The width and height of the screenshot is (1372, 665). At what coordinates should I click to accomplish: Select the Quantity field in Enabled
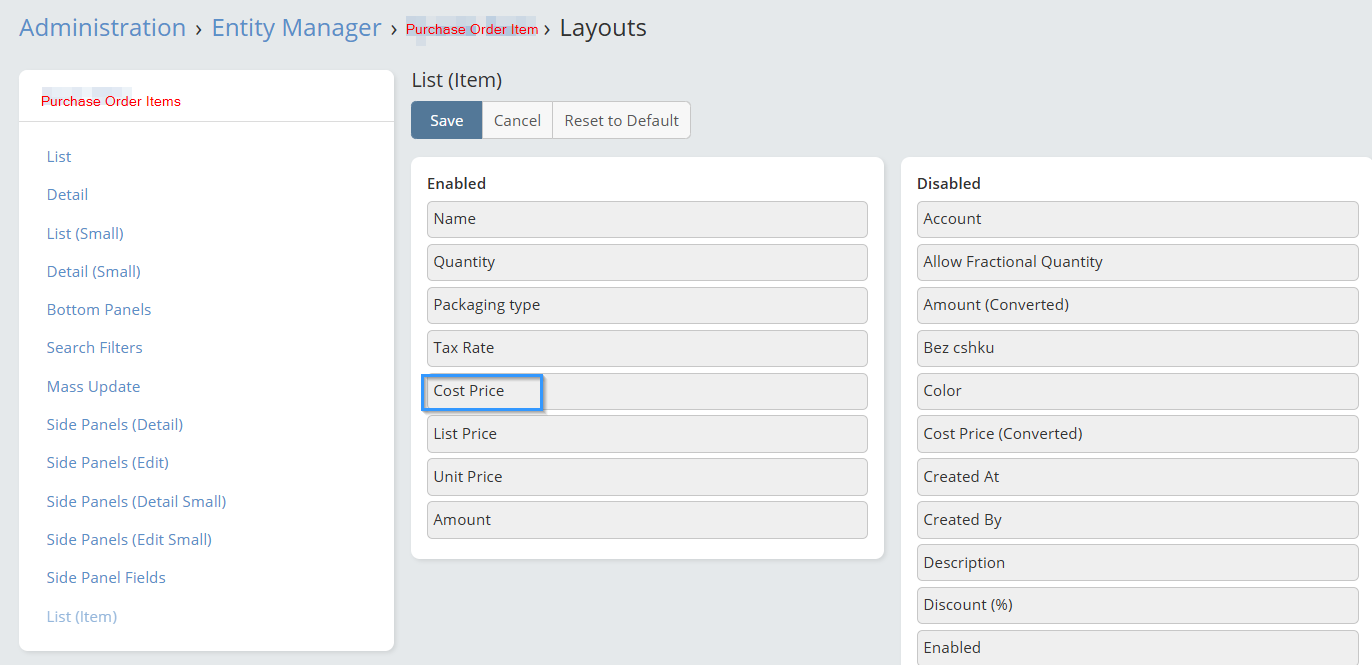tap(646, 262)
